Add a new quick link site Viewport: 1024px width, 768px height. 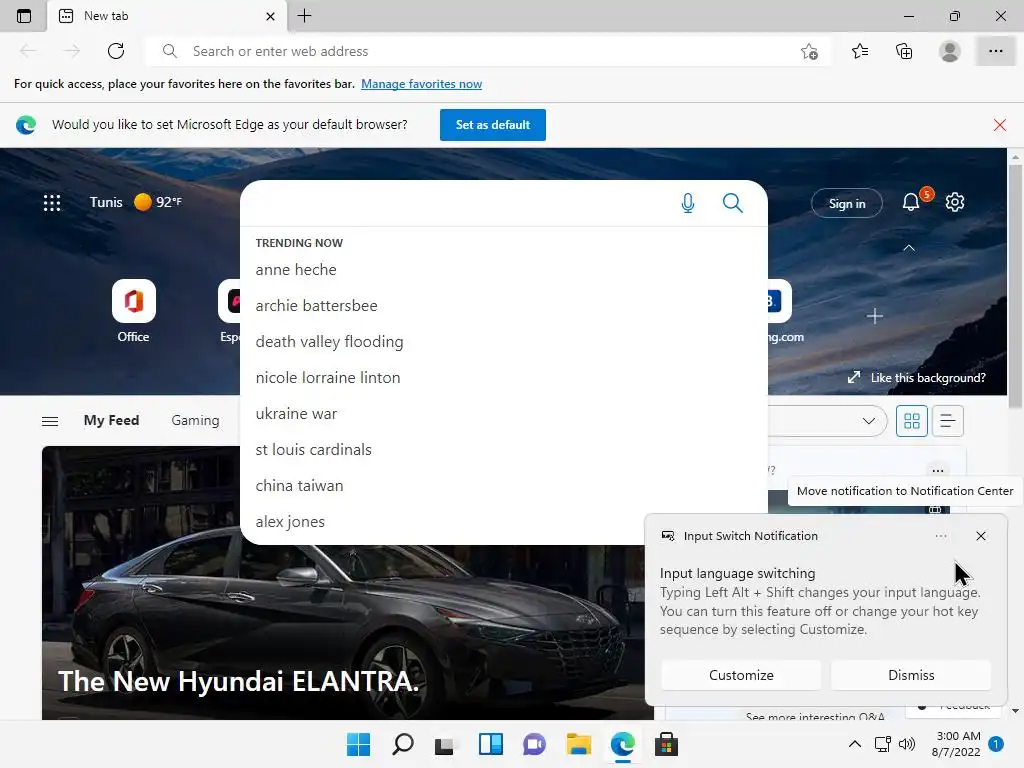(x=874, y=316)
